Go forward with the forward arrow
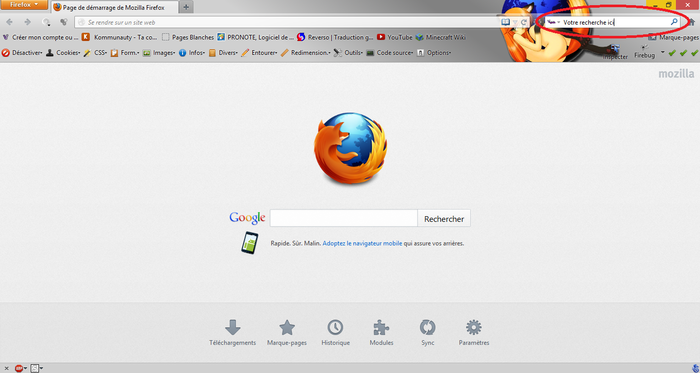This screenshot has height=373, width=700. pyautogui.click(x=28, y=22)
